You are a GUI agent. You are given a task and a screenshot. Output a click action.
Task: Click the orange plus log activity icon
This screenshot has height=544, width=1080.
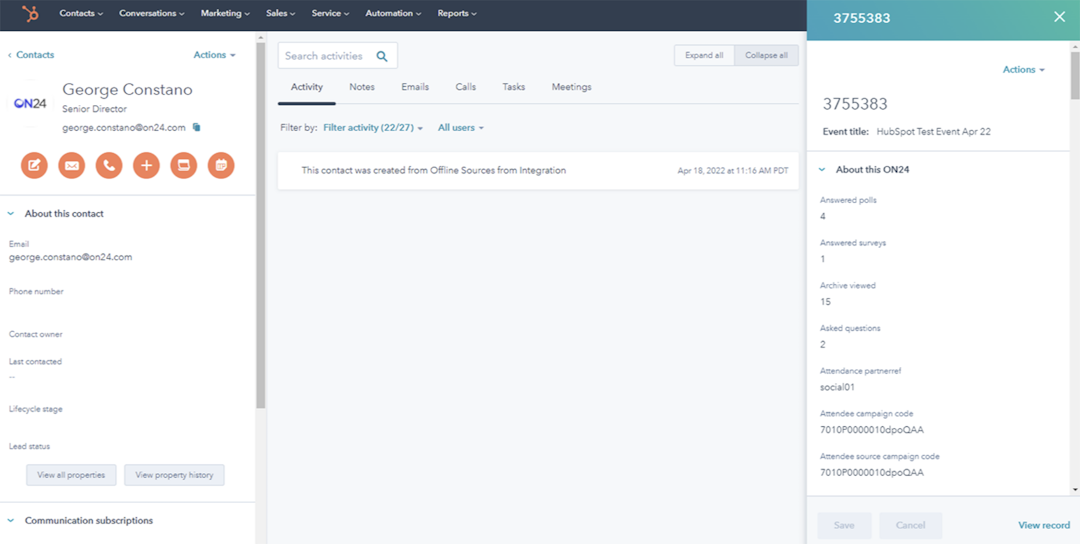pos(146,165)
